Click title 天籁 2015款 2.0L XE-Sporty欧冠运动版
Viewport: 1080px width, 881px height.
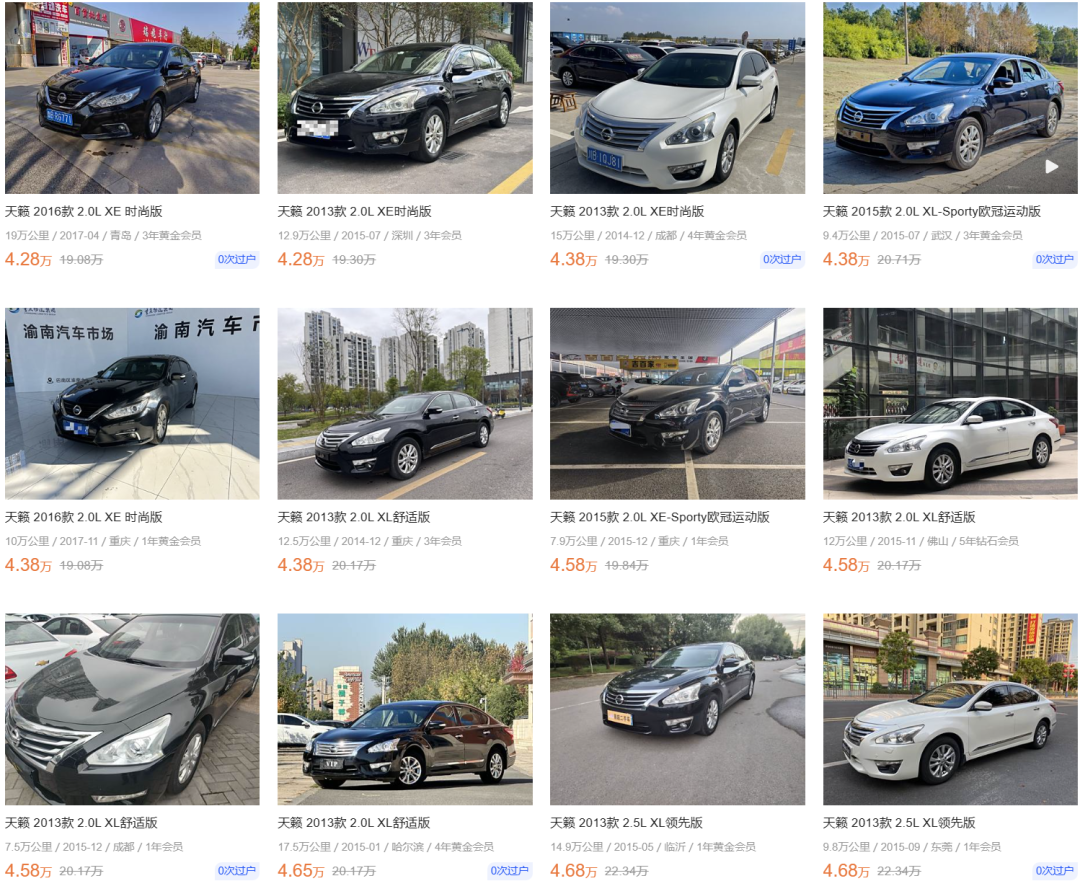(659, 517)
